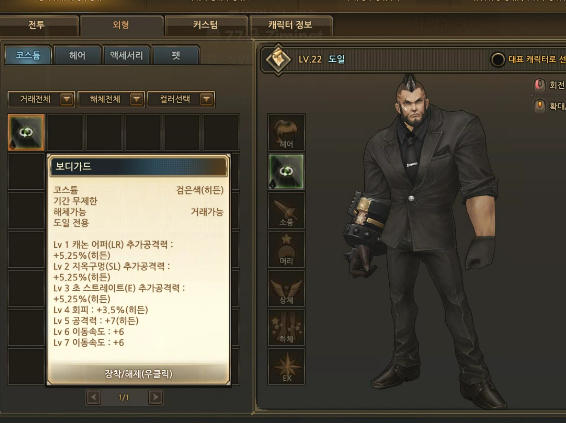The image size is (566, 423).
Task: Open the EX star equipment slot
Action: 286,366
